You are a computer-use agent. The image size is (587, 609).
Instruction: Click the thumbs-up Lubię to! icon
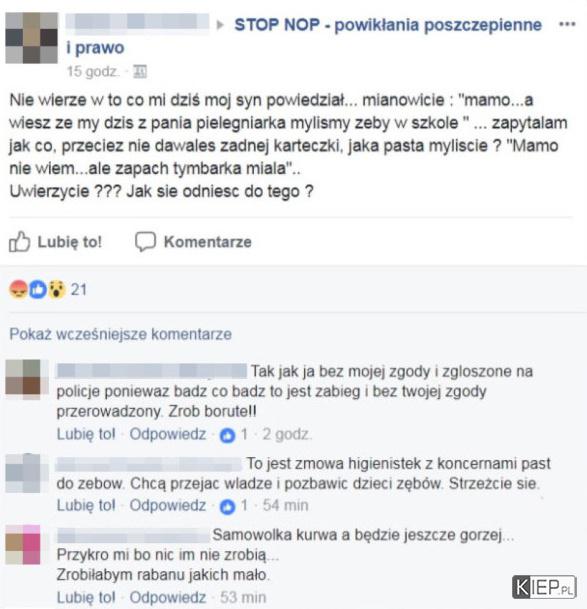point(19,242)
